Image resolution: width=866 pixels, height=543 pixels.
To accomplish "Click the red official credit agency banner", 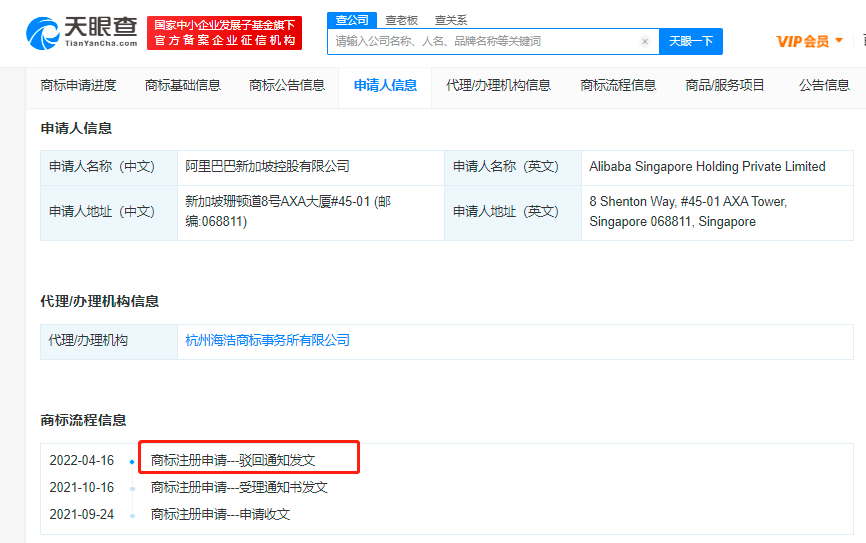I will 224,33.
